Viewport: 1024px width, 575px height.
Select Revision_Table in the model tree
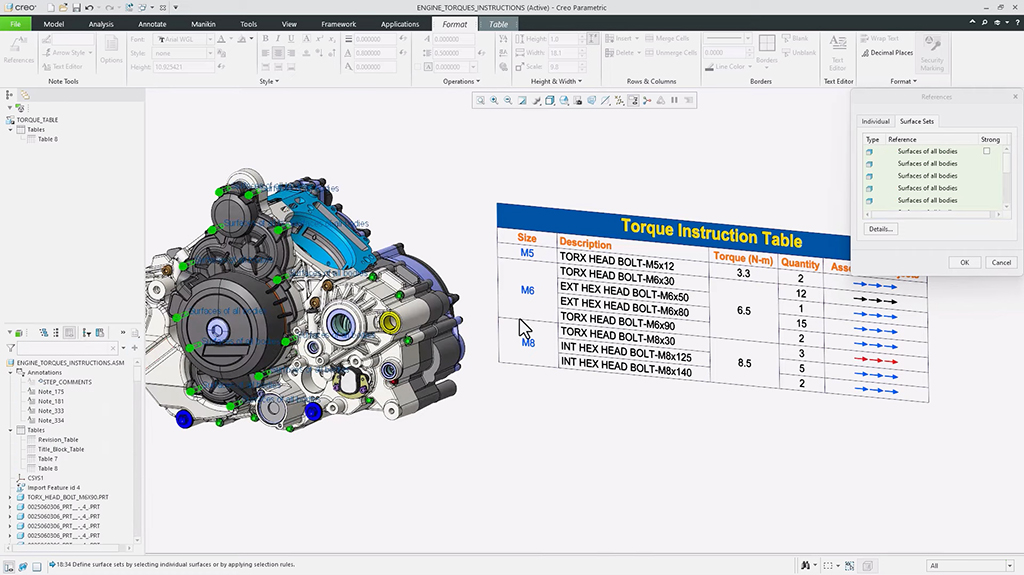tap(57, 440)
